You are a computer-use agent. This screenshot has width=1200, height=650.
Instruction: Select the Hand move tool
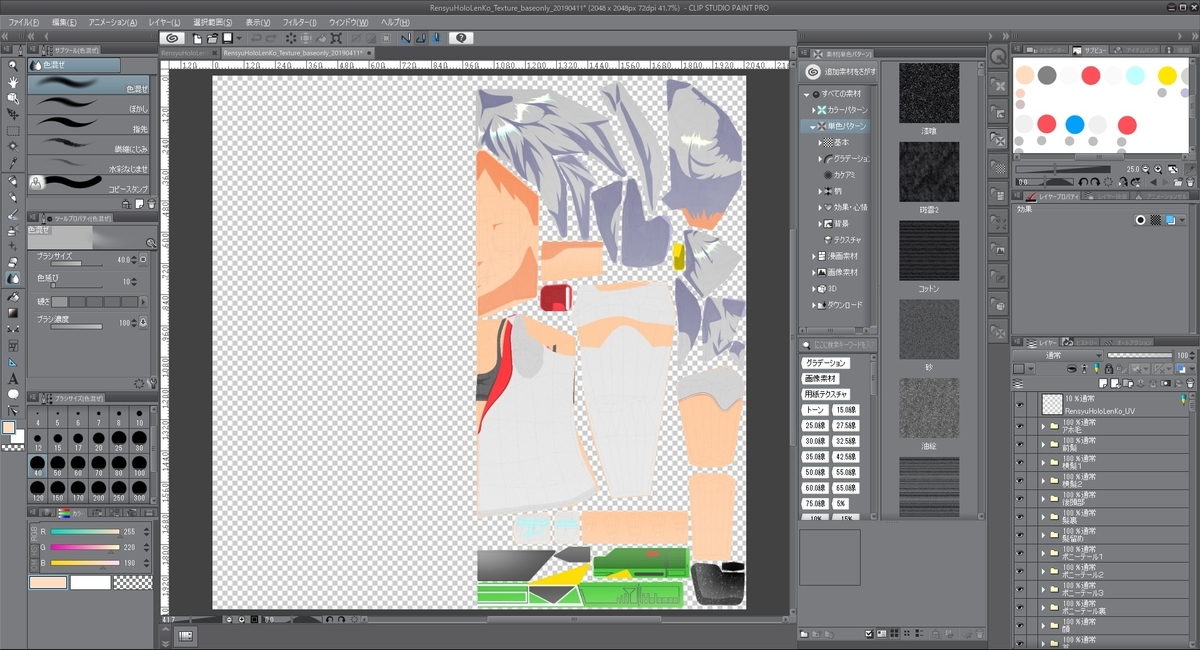13,82
